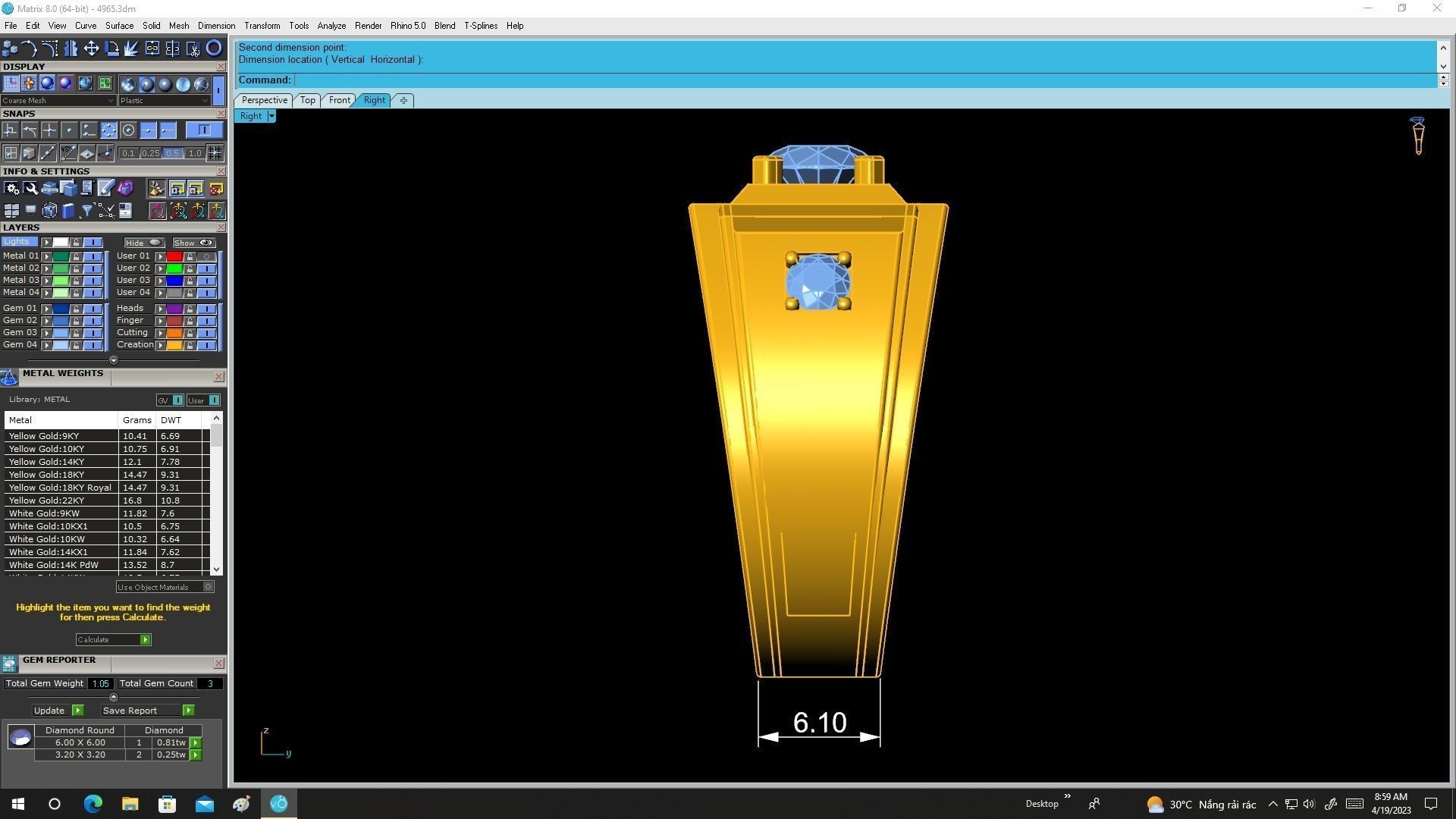The width and height of the screenshot is (1456, 819).
Task: Expand the Right viewport name dropdown arrow
Action: [x=271, y=116]
